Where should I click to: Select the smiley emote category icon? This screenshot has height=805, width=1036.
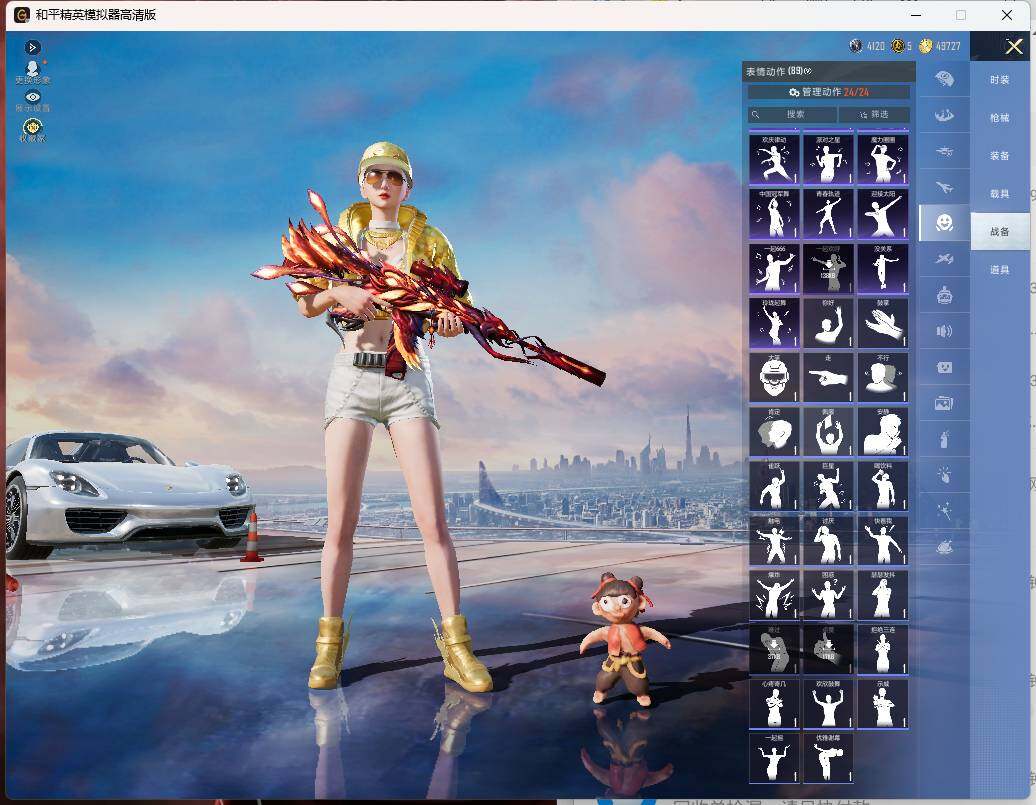point(944,223)
